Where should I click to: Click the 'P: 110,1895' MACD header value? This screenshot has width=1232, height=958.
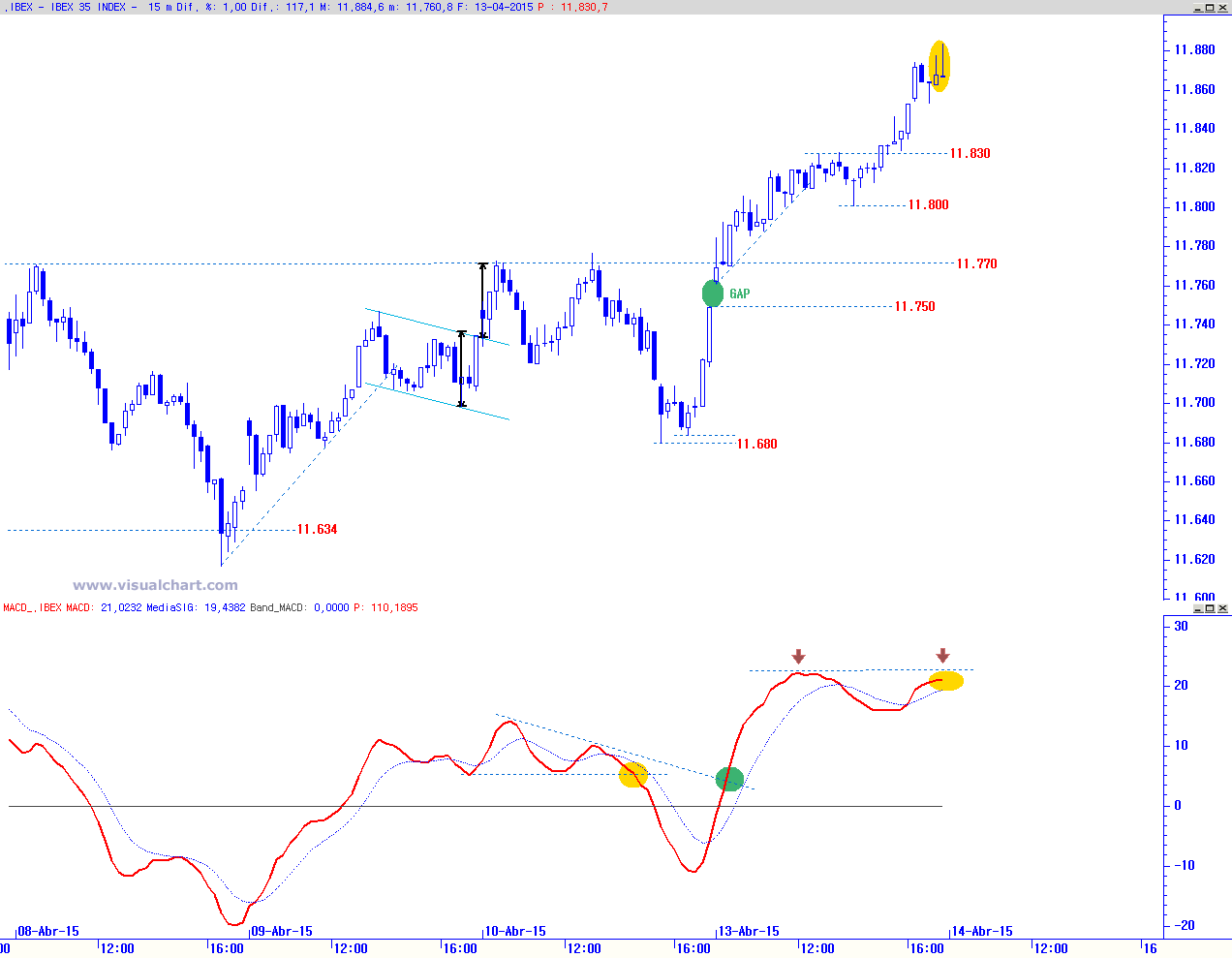point(385,607)
